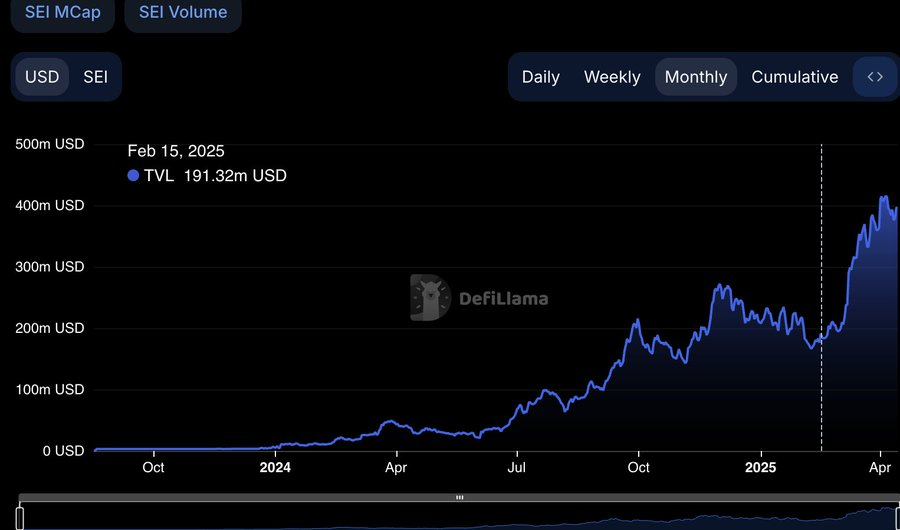Viewport: 900px width, 530px height.
Task: Click the blue TVL legend dot
Action: [x=133, y=176]
